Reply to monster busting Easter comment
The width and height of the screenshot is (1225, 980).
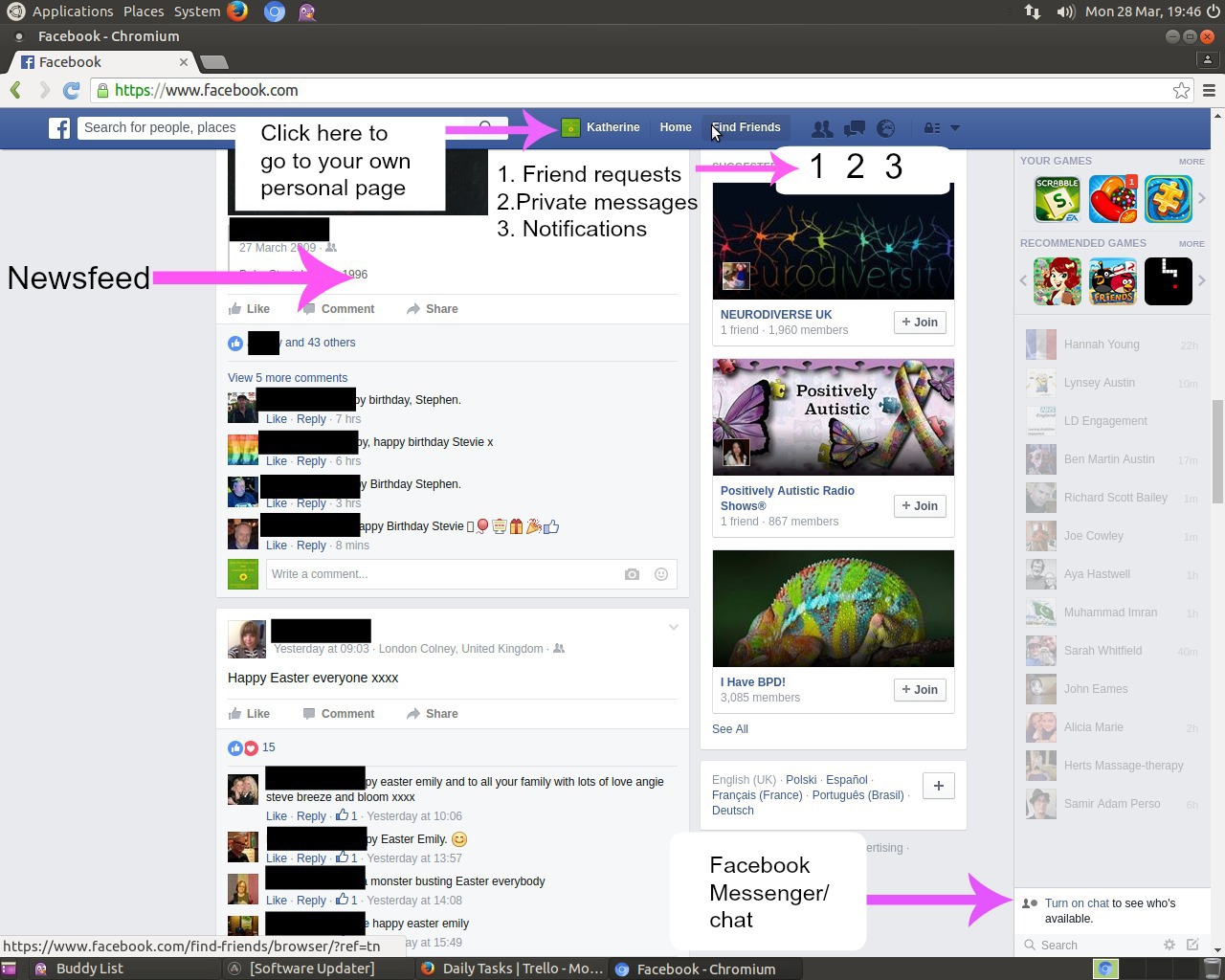311,901
